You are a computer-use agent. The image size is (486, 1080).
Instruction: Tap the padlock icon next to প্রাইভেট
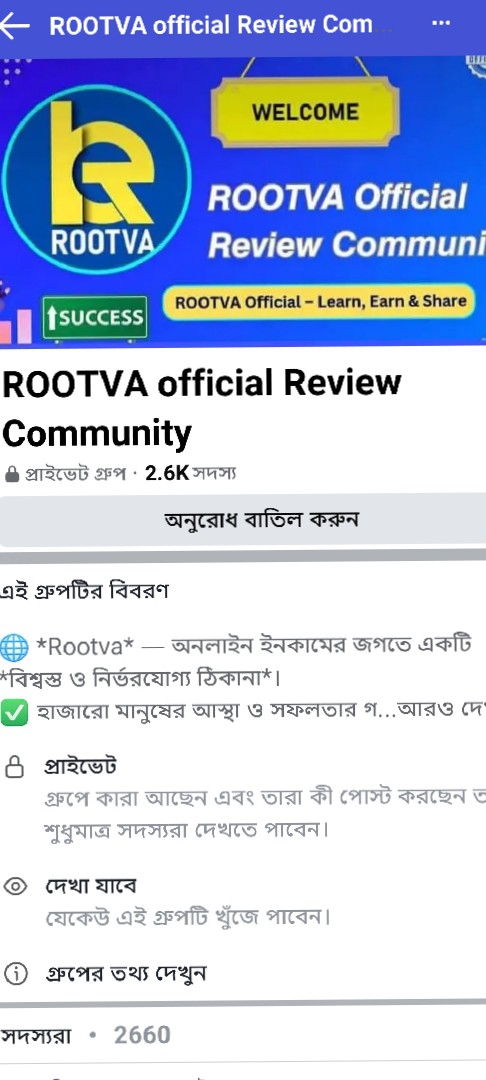click(14, 766)
